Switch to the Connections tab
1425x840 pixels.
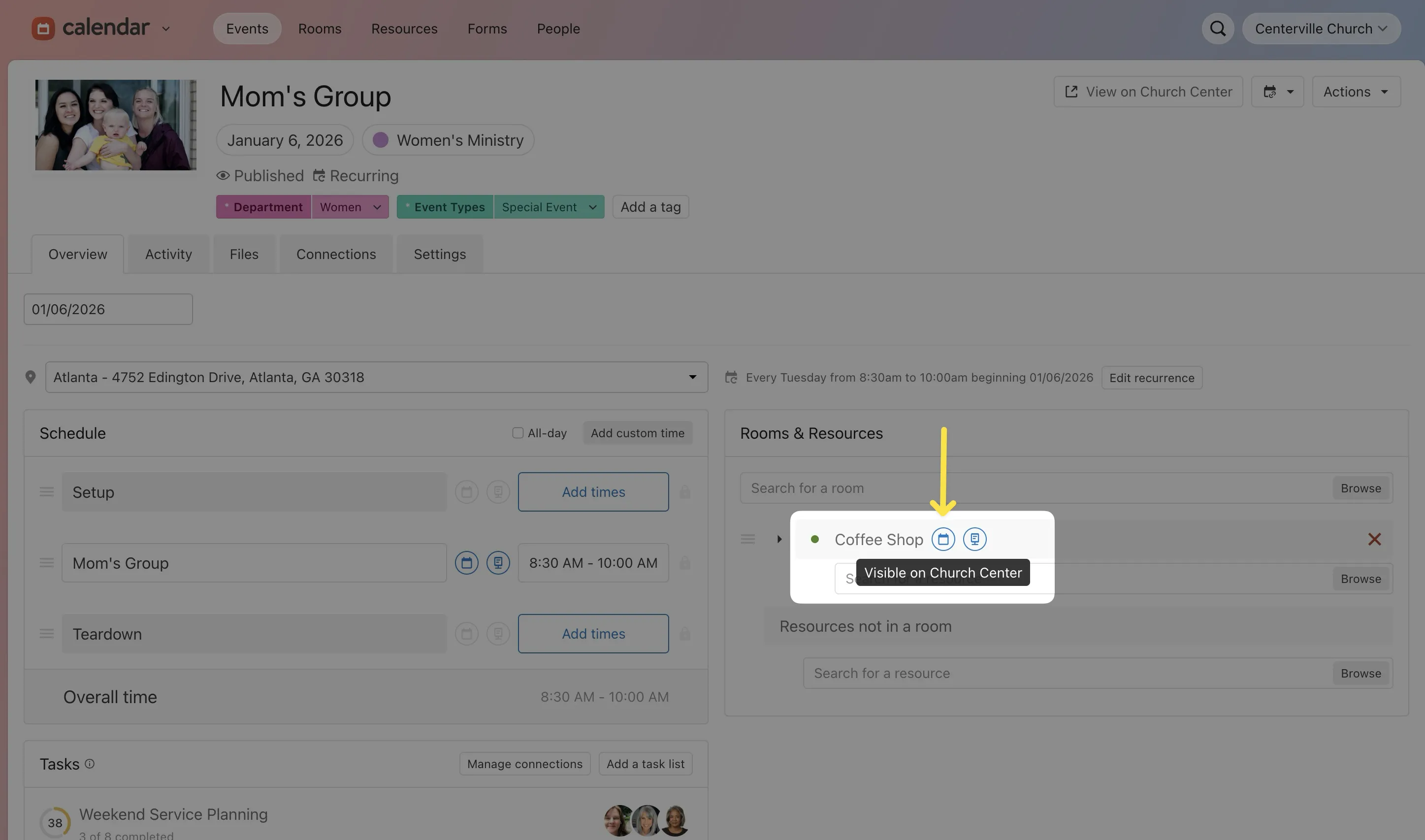[336, 254]
